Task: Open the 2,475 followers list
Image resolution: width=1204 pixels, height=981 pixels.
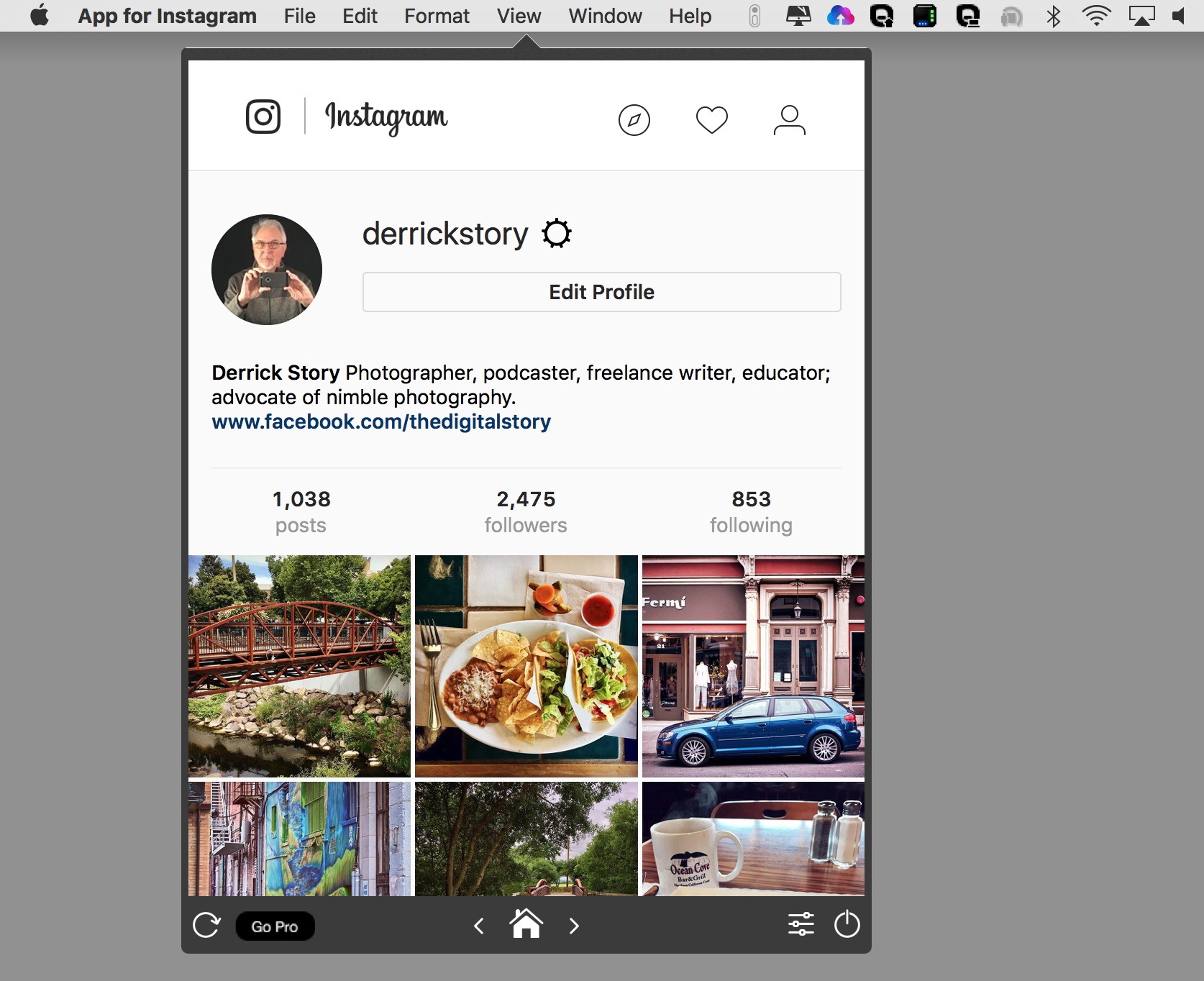Action: [526, 511]
